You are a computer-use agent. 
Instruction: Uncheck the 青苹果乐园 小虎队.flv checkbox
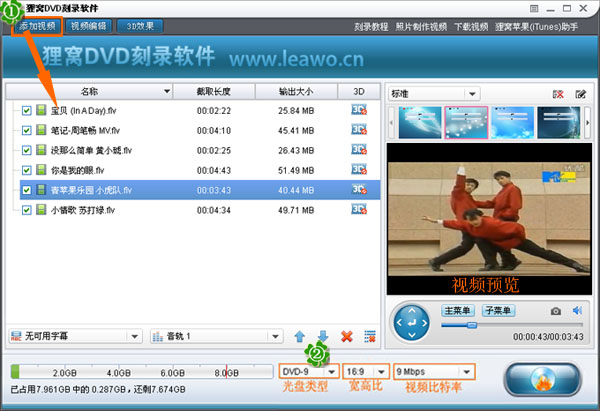pos(26,190)
